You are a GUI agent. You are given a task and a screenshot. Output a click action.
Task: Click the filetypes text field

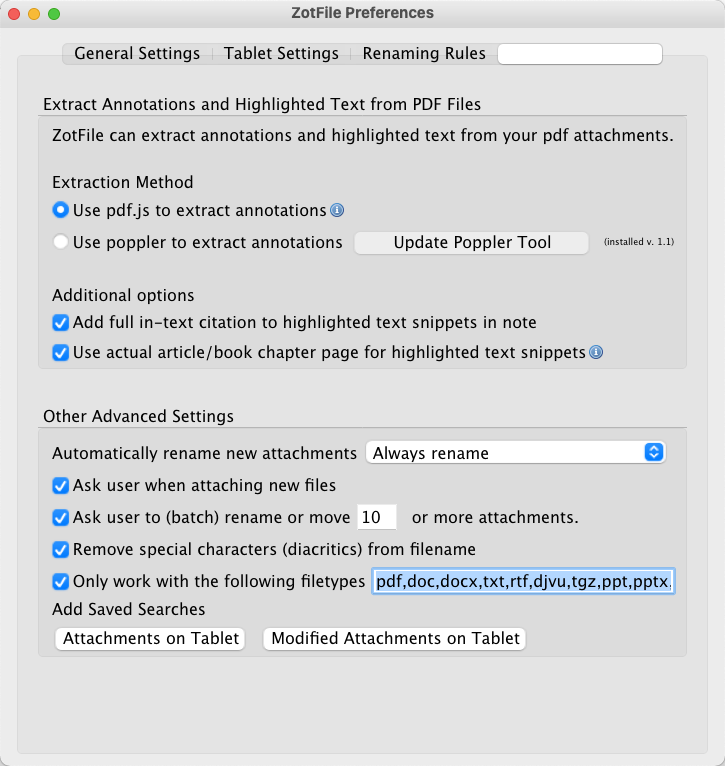[524, 581]
